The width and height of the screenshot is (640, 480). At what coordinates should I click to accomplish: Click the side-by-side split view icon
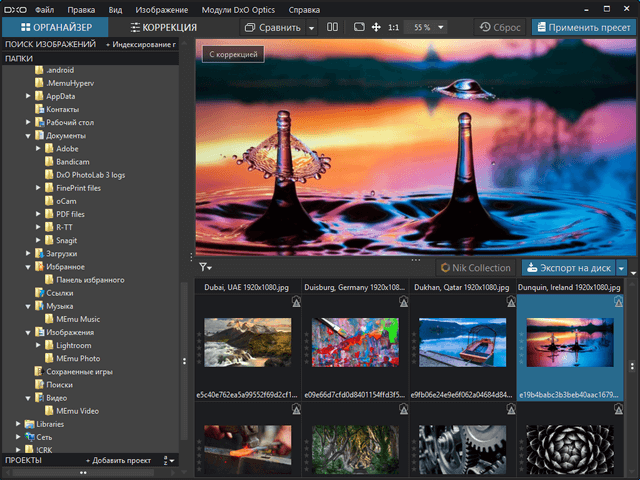[x=333, y=27]
